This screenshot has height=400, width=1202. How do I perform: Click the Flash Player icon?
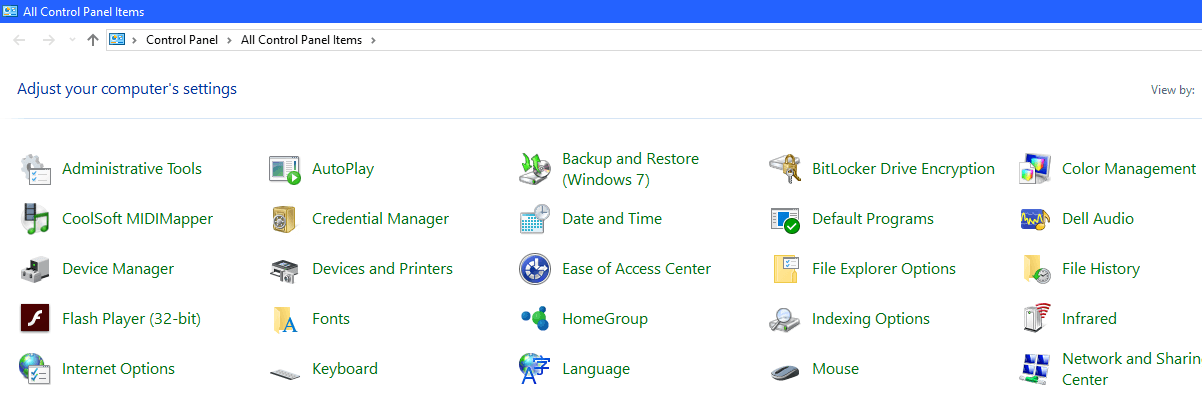(x=36, y=319)
